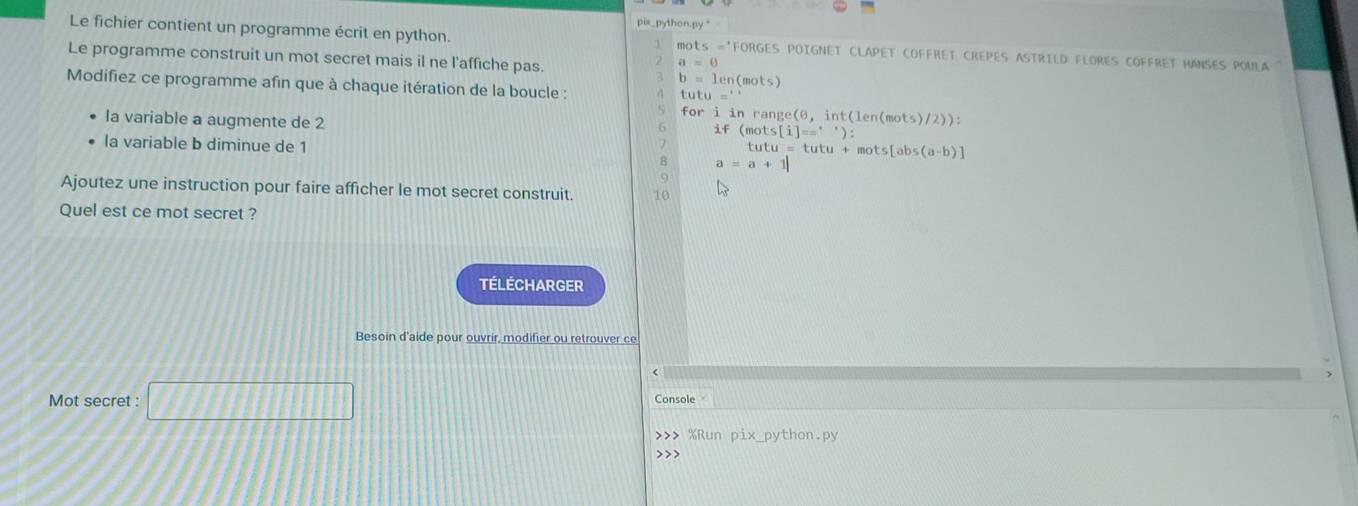Click the TÉLÉCHARGER button
Image resolution: width=1358 pixels, height=506 pixels.
pyautogui.click(x=531, y=284)
